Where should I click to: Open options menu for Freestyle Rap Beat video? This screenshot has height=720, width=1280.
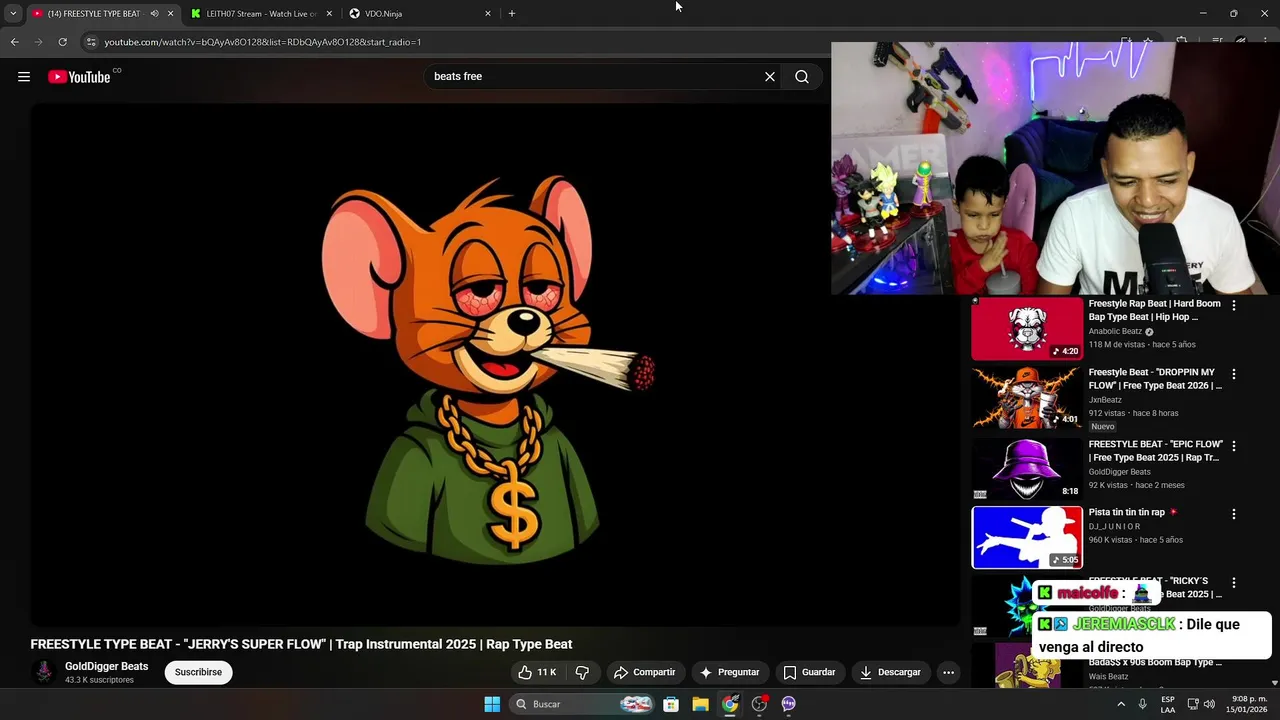pyautogui.click(x=1233, y=305)
